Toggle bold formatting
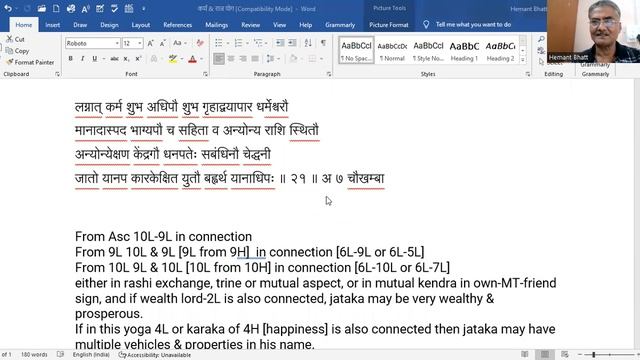This screenshot has width=640, height=360. [x=71, y=59]
